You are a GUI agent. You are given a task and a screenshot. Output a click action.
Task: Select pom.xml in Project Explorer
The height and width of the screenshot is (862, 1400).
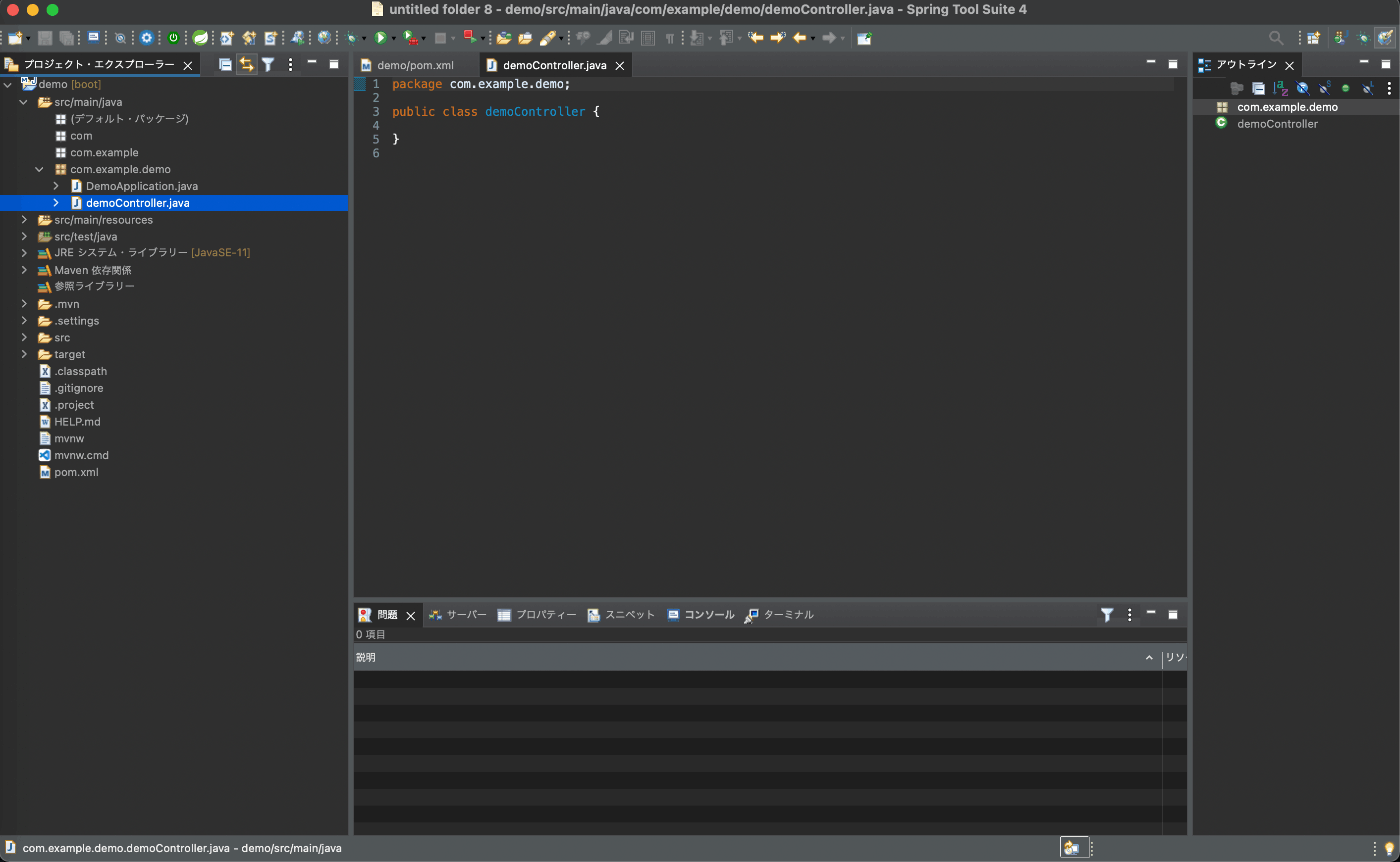(x=76, y=472)
